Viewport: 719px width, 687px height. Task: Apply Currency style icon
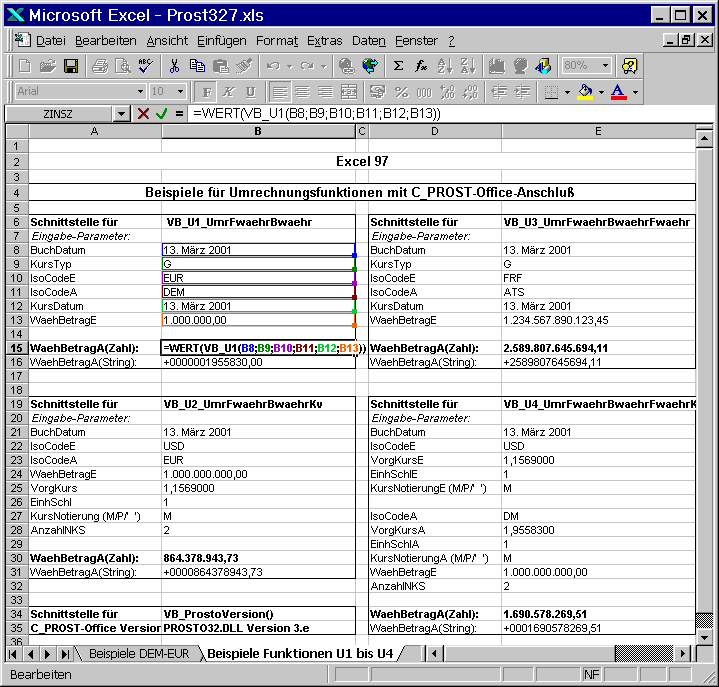point(378,92)
